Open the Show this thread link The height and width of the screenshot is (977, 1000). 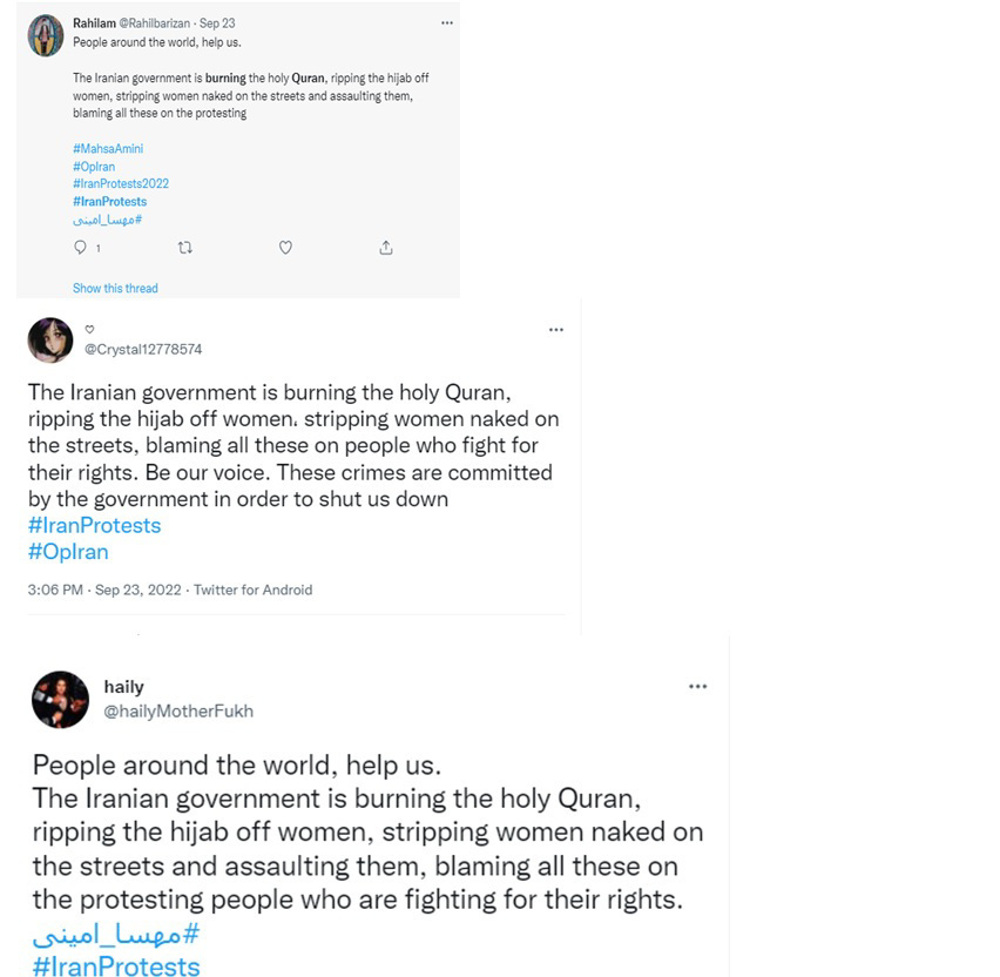(x=115, y=288)
